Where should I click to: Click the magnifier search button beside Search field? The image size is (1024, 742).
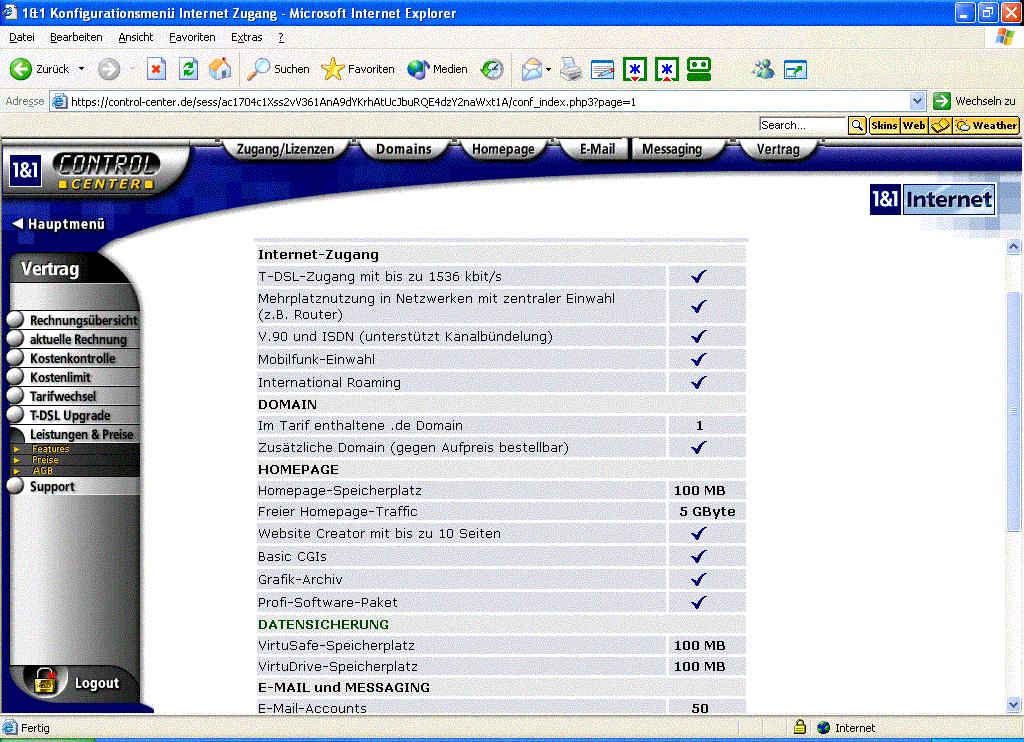857,125
